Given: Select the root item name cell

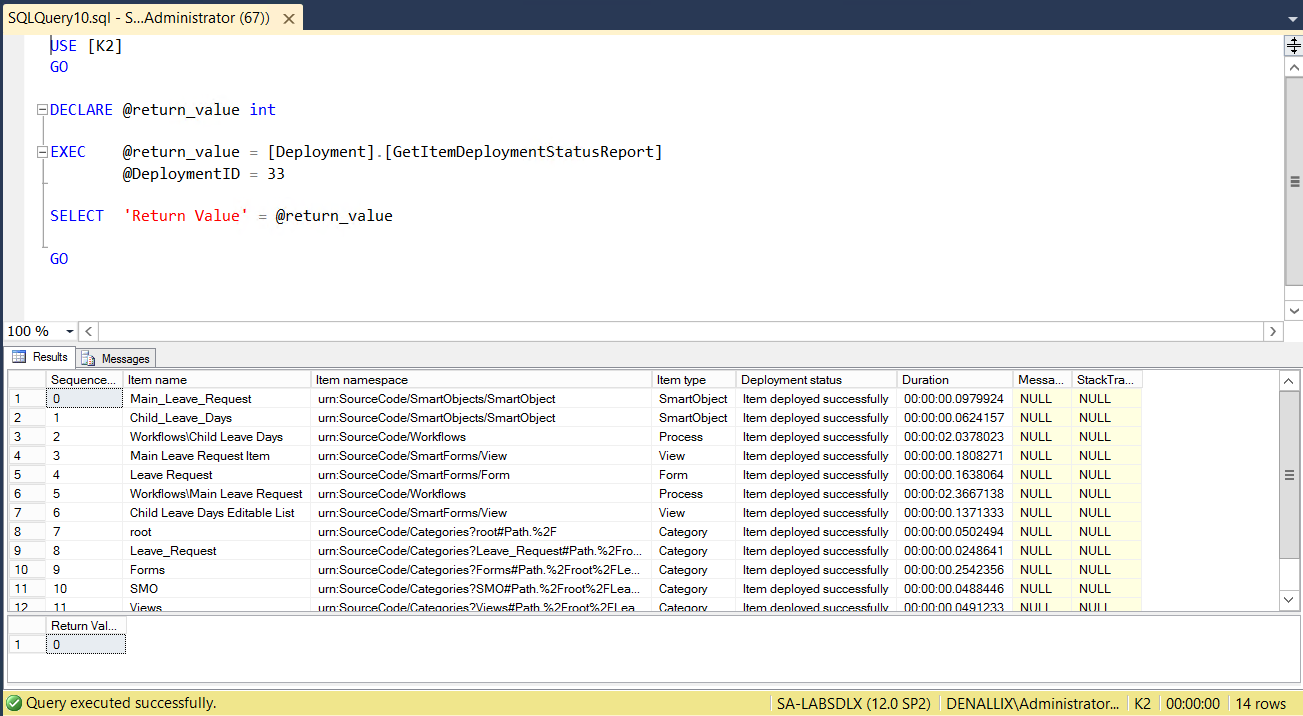Looking at the screenshot, I should [217, 532].
